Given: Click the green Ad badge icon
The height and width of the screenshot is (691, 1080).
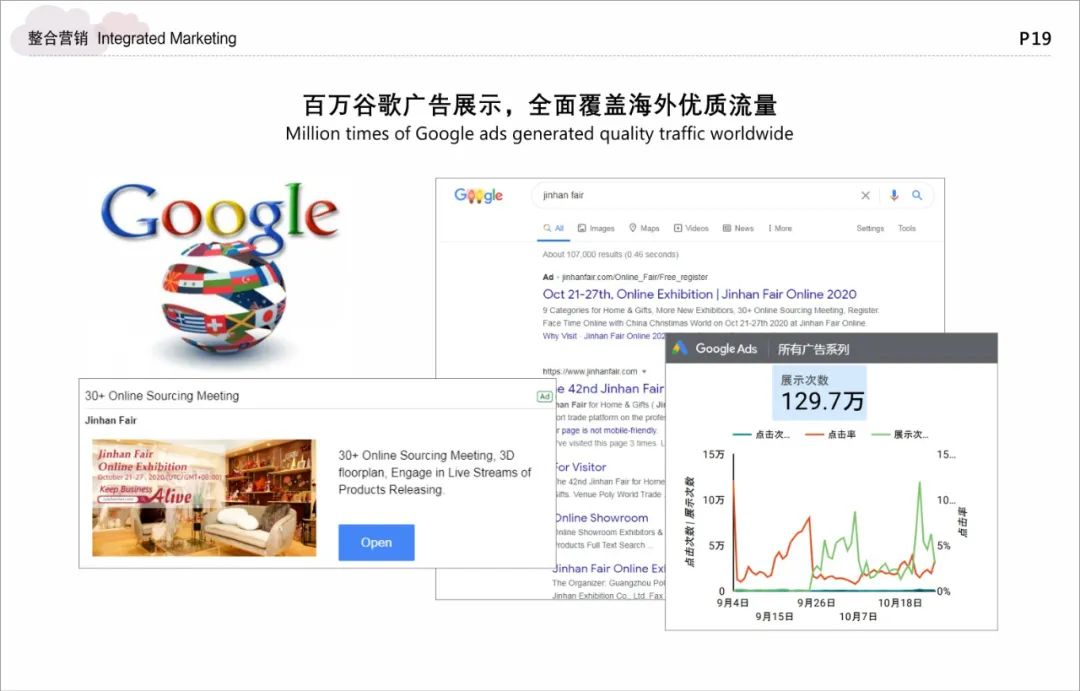Looking at the screenshot, I should 544,396.
